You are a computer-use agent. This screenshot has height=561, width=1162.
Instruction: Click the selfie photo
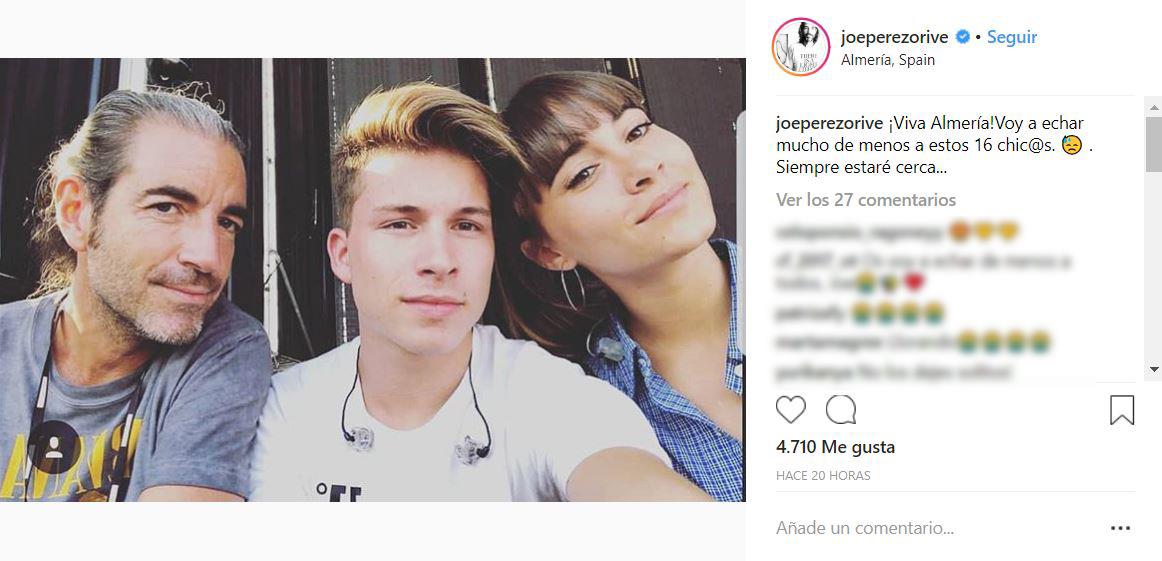click(x=373, y=280)
